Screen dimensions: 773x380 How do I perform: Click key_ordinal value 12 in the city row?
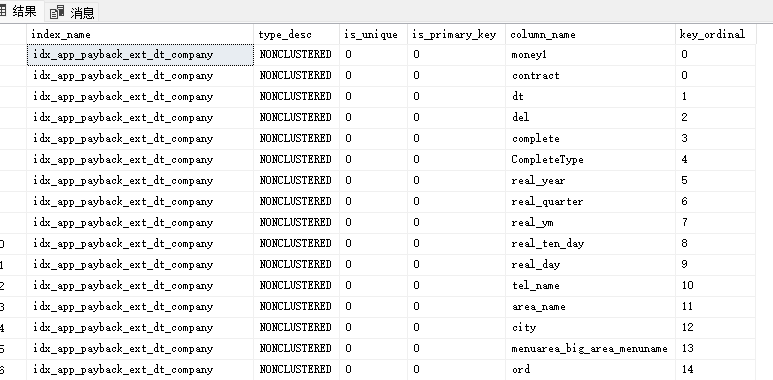click(x=715, y=328)
